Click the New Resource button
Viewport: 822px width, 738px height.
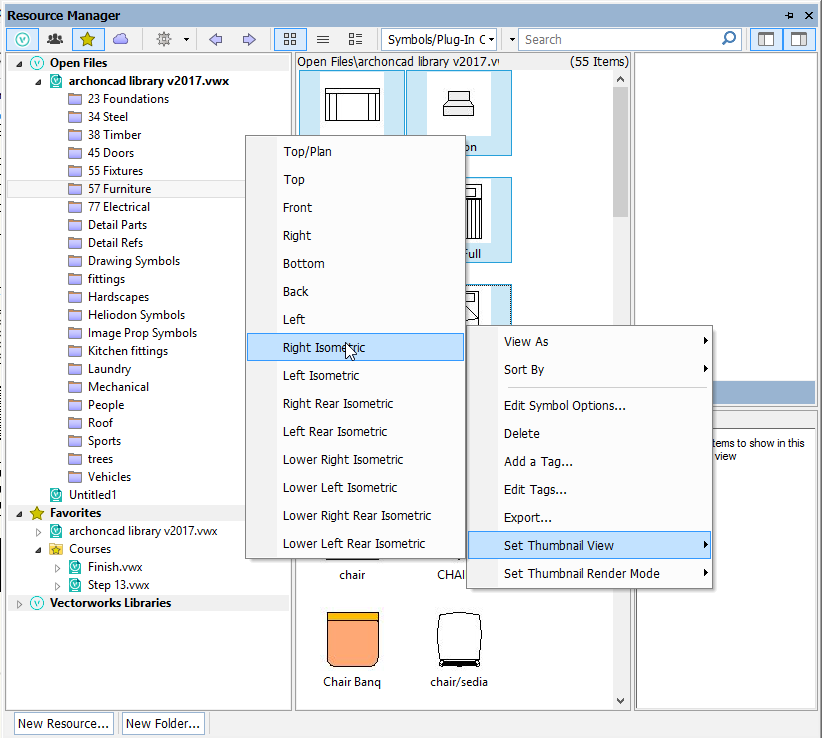[63, 722]
